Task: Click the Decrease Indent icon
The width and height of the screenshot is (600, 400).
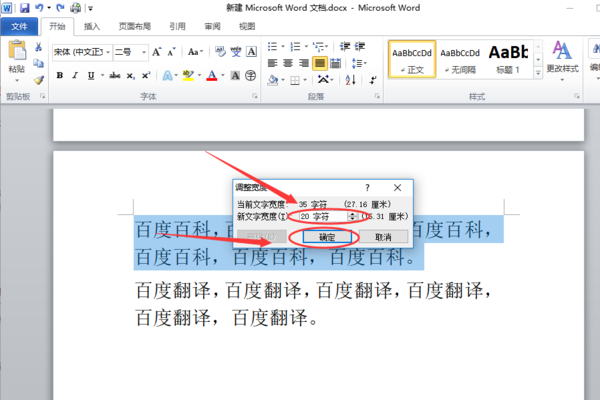Action: (345, 47)
